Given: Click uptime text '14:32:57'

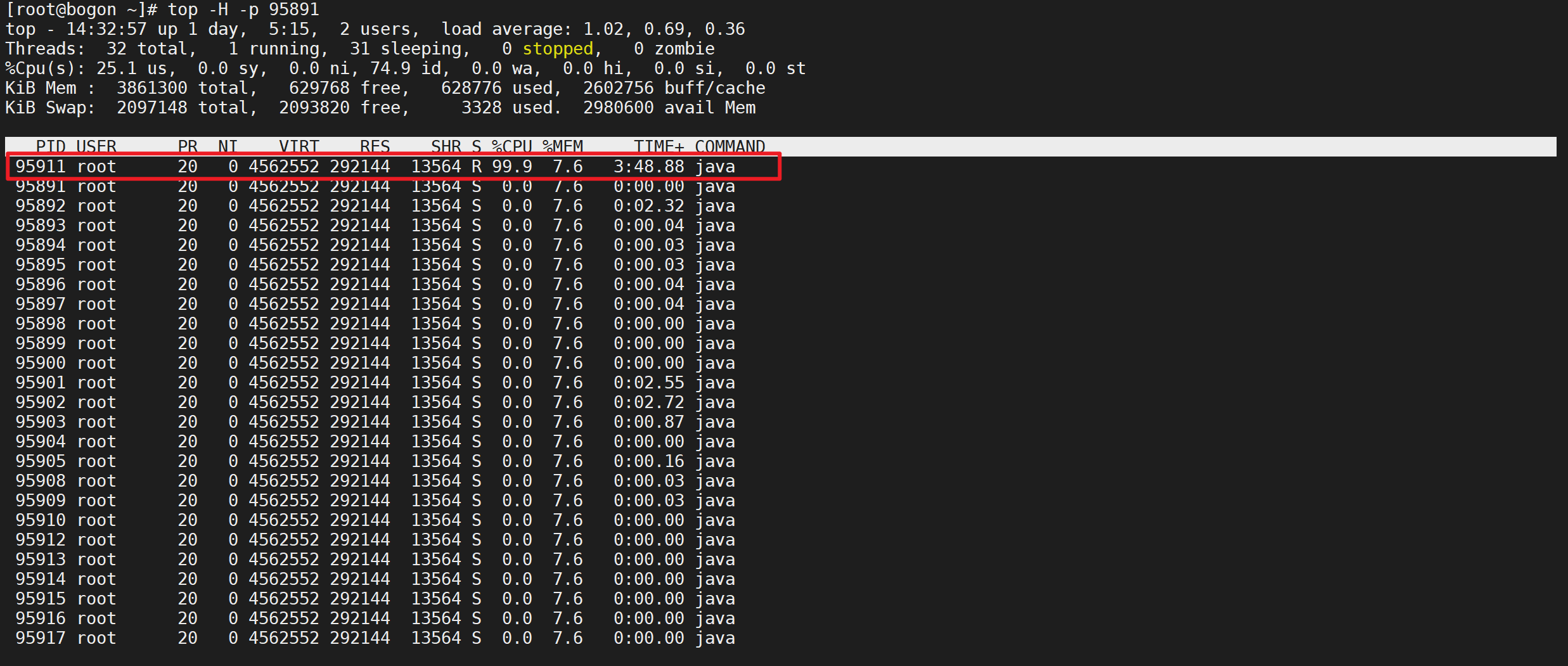Looking at the screenshot, I should pos(106,29).
